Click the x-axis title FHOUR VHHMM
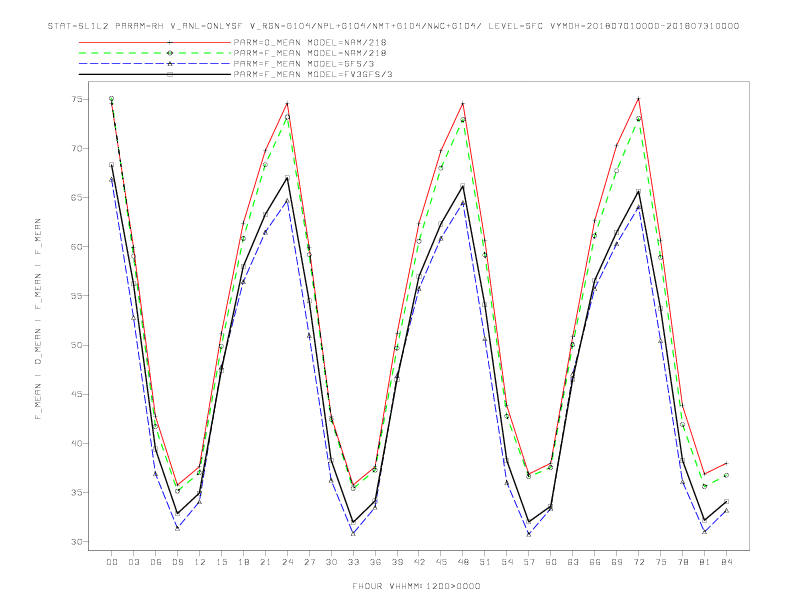 [416, 586]
